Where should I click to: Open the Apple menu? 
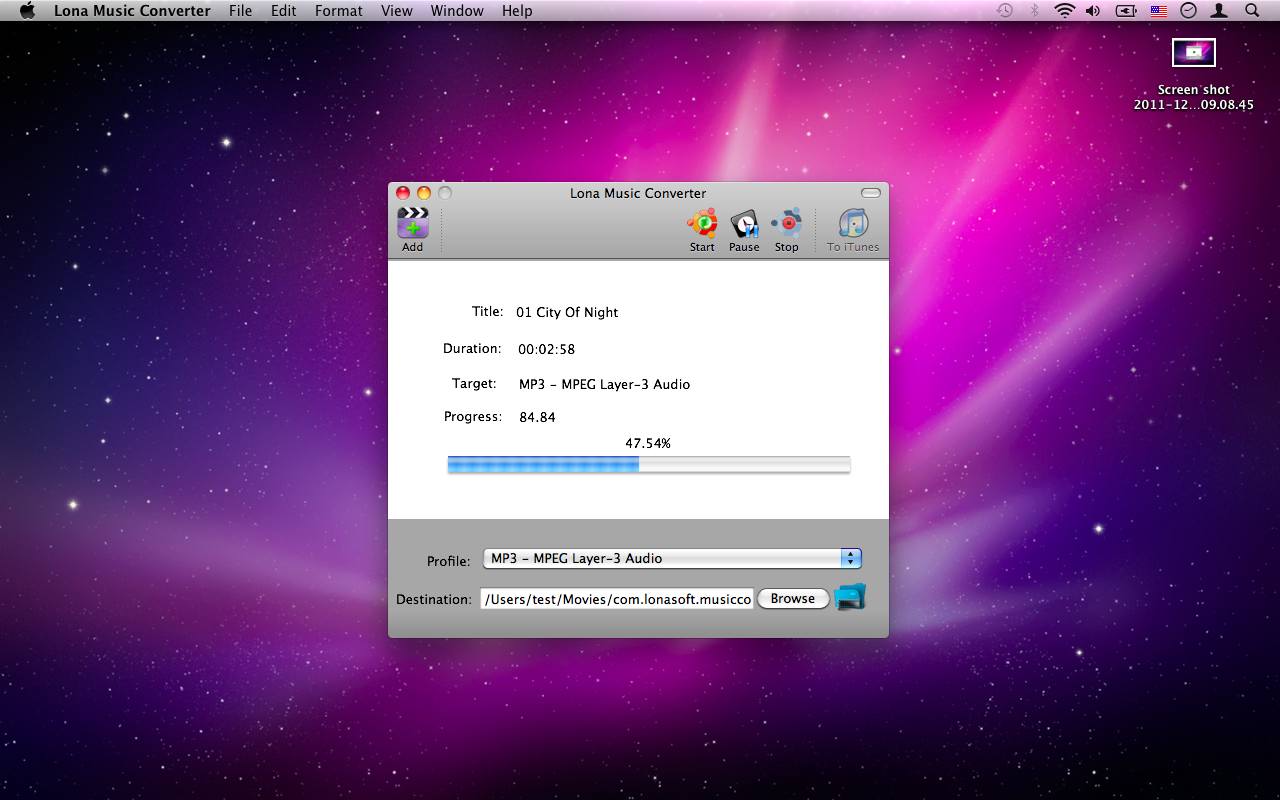point(27,11)
